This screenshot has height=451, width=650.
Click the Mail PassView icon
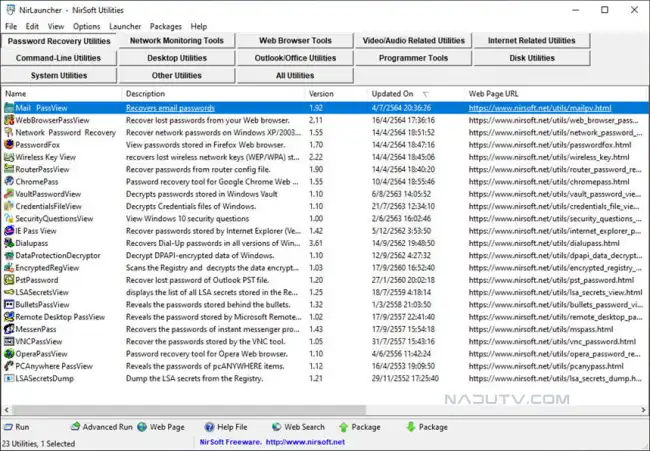(9, 108)
